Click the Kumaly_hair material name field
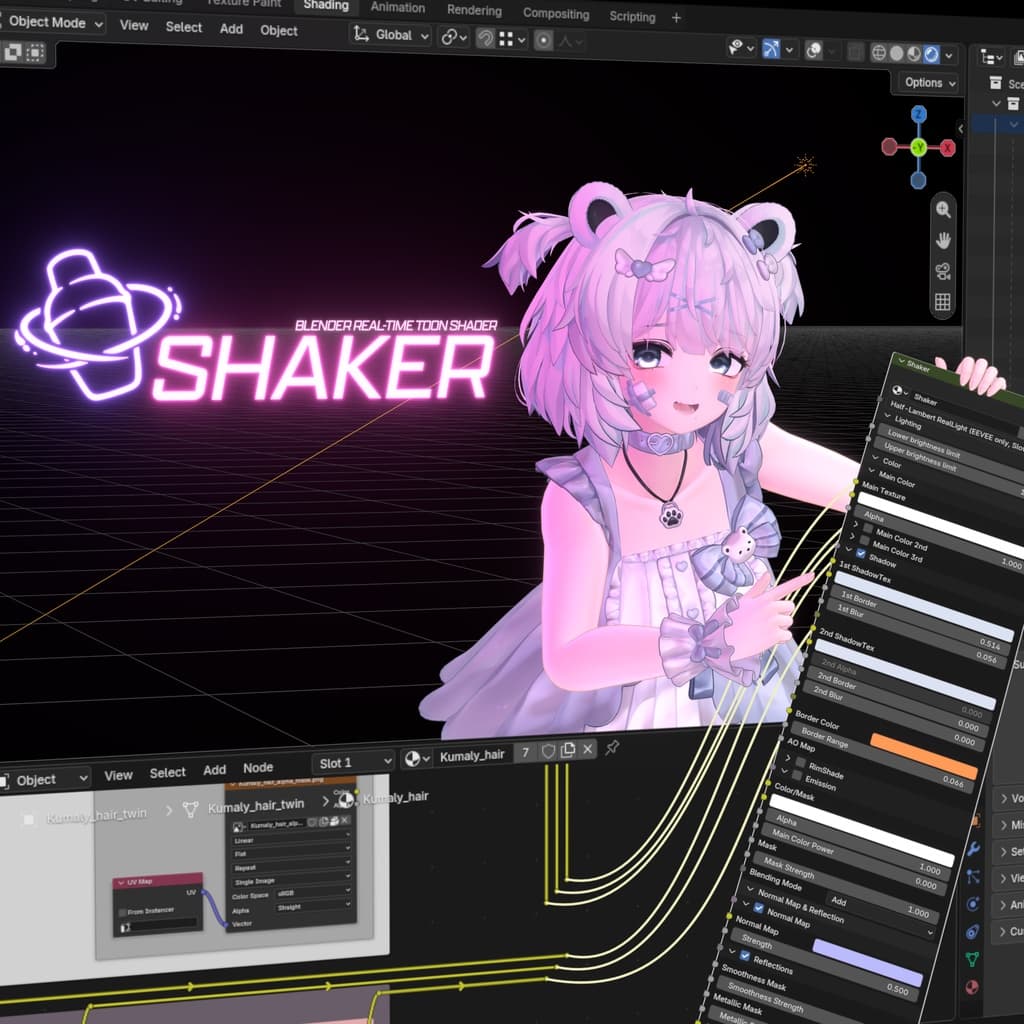The image size is (1024, 1024). 473,756
